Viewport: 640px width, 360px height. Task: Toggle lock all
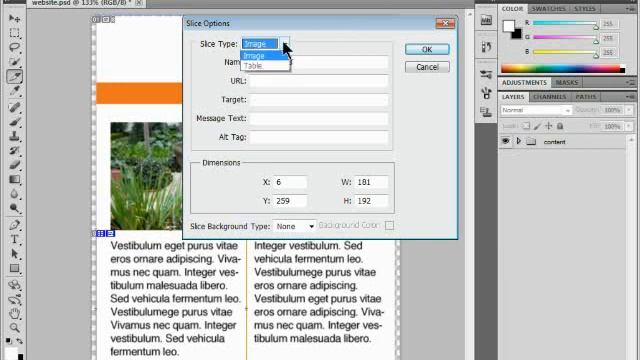pyautogui.click(x=560, y=126)
